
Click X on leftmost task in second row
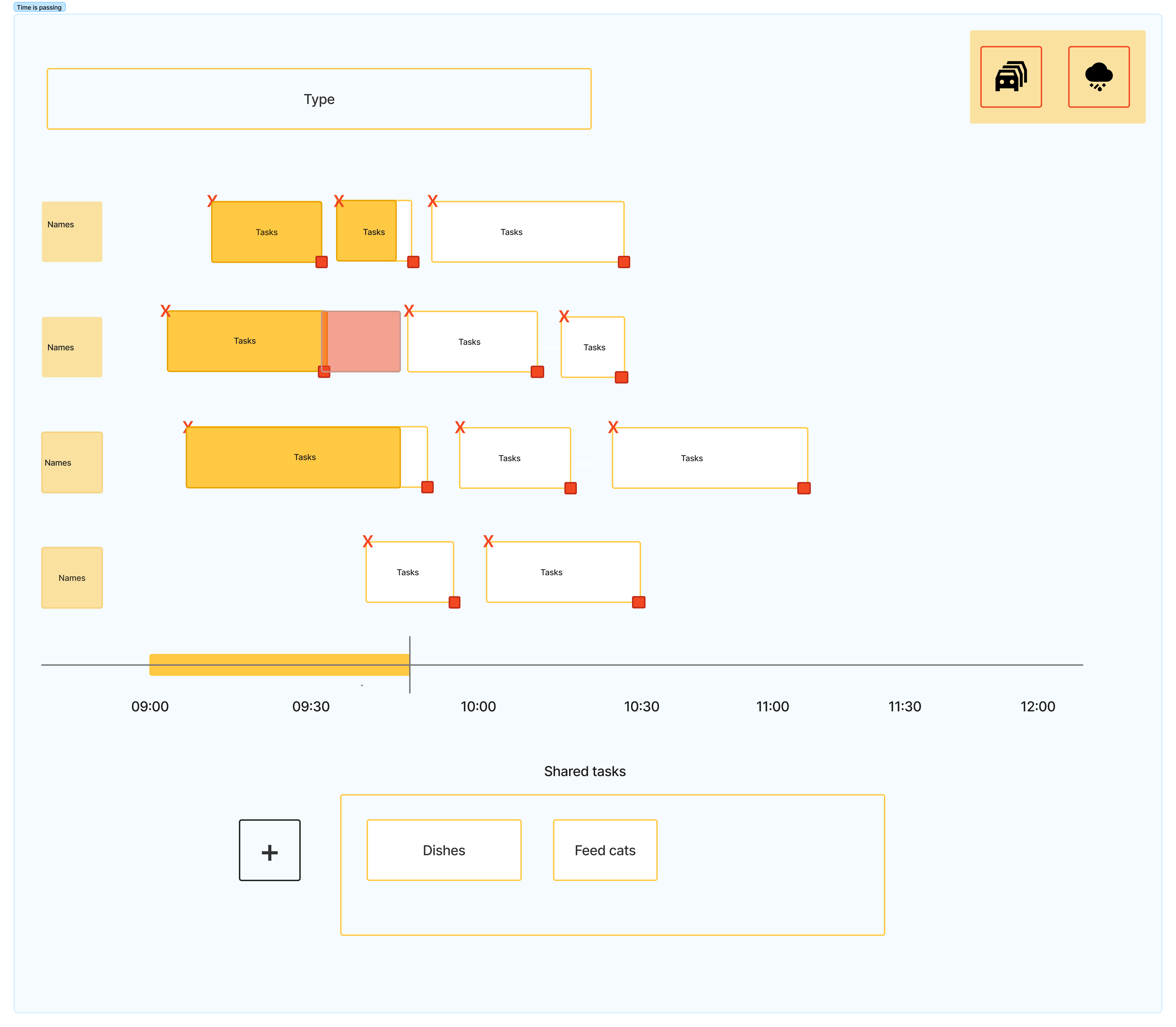pyautogui.click(x=166, y=311)
